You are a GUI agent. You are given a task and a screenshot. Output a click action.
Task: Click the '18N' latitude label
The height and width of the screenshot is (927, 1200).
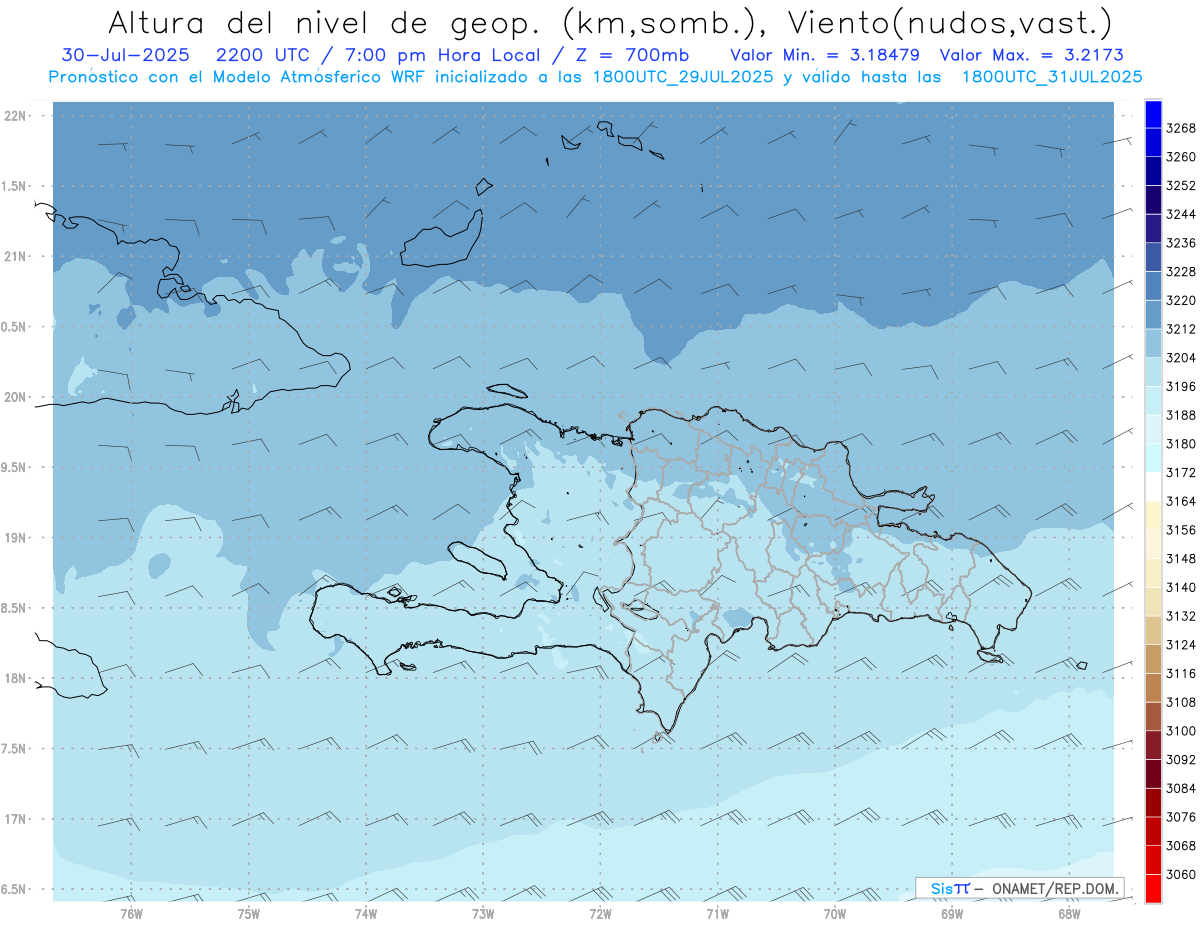[x=16, y=679]
